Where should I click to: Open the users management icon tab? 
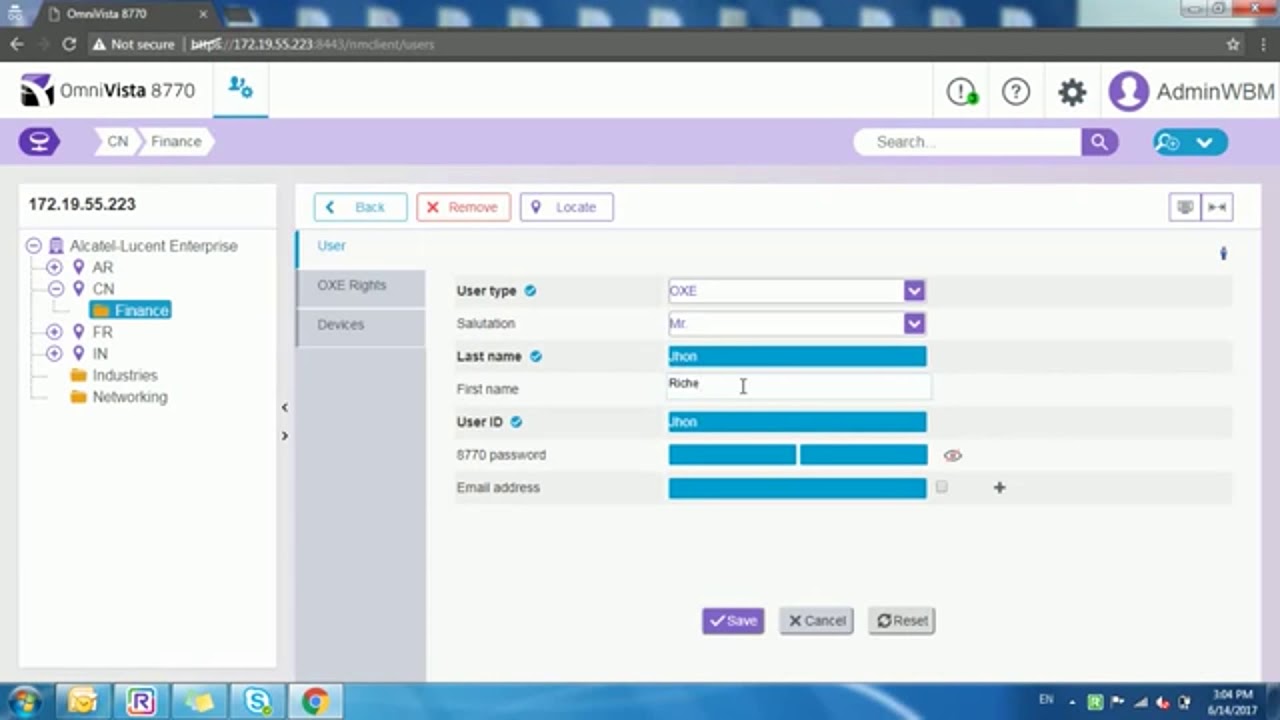coord(240,88)
